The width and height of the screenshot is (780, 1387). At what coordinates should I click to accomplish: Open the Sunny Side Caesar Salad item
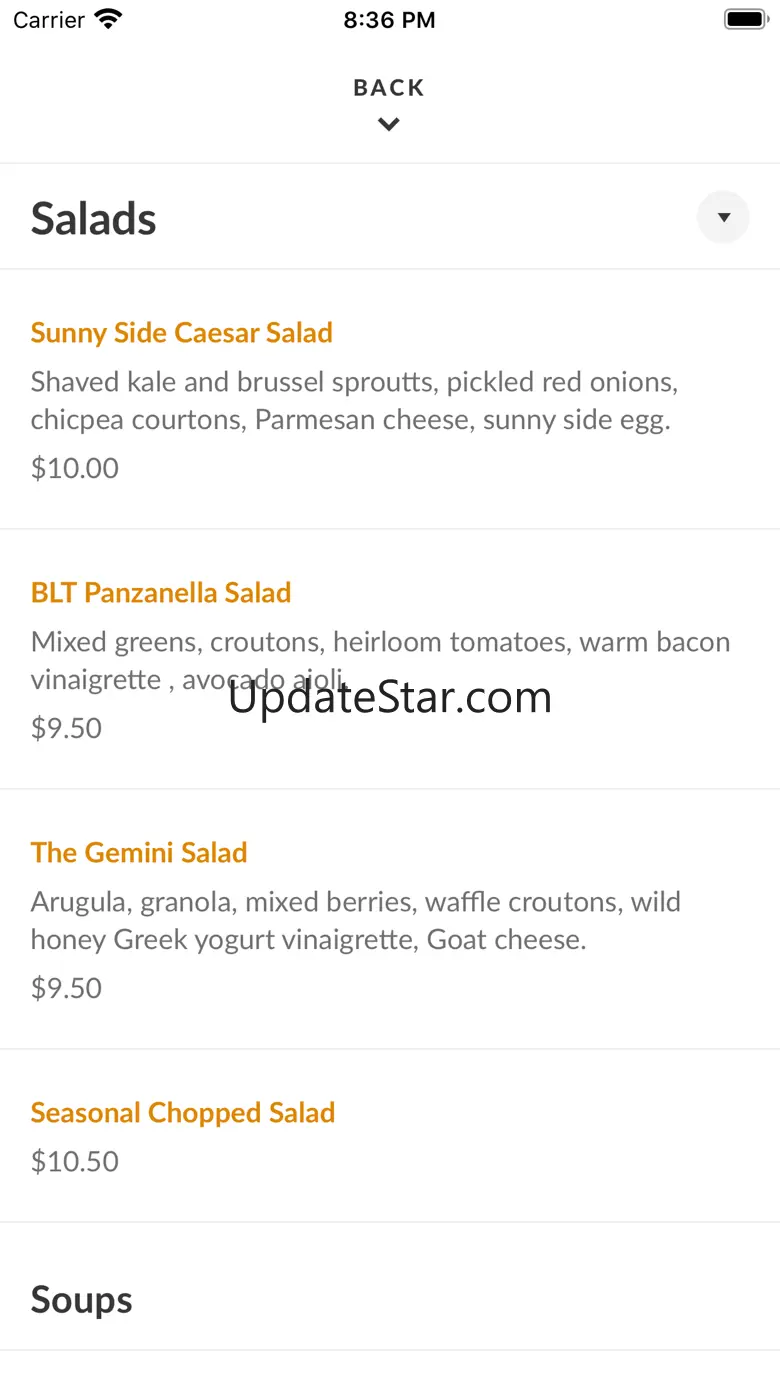pos(182,333)
